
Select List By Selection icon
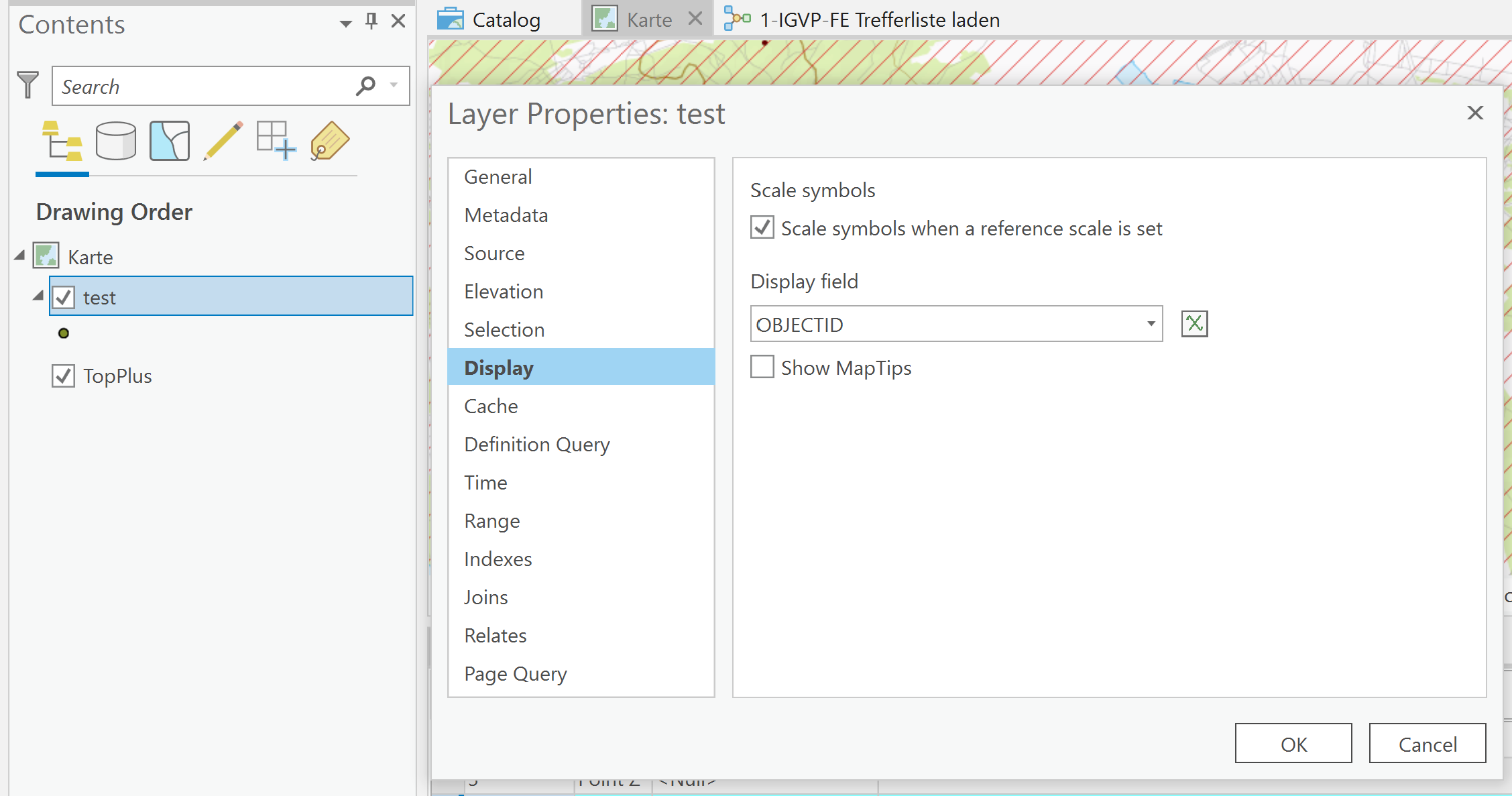click(x=169, y=141)
